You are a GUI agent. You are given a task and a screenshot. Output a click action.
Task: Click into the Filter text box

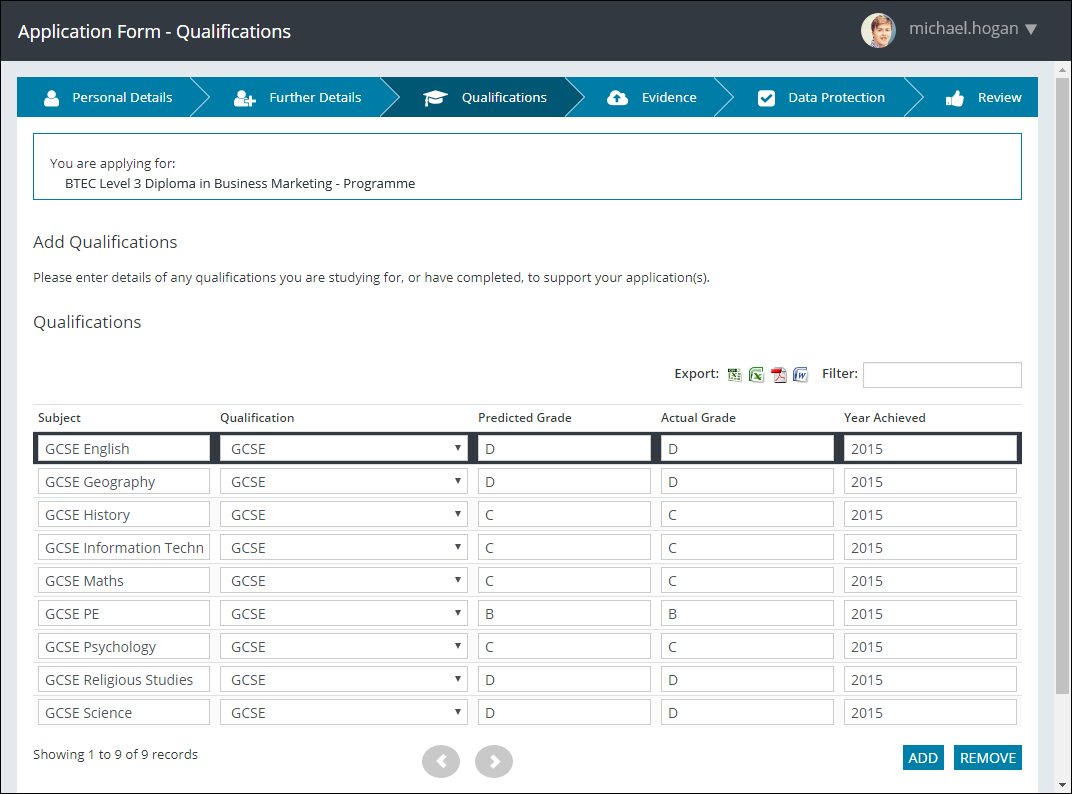pos(942,375)
